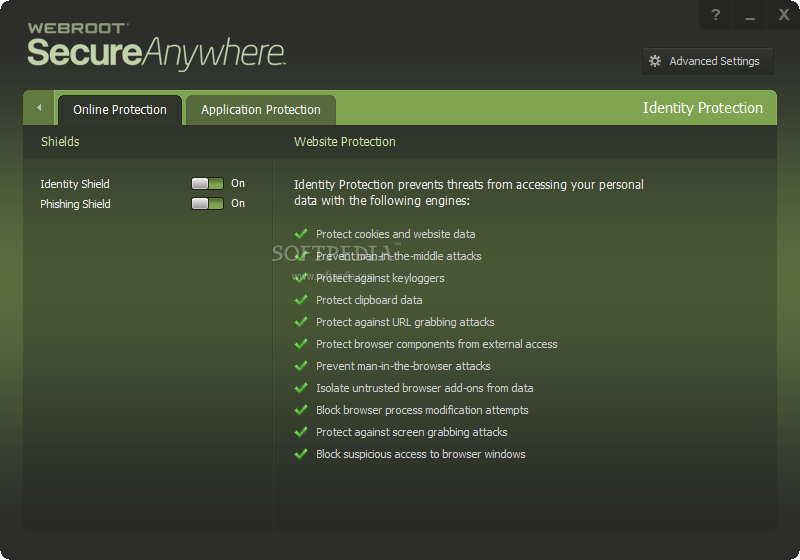Switch to the Online Protection tab
The image size is (800, 560).
pos(120,110)
